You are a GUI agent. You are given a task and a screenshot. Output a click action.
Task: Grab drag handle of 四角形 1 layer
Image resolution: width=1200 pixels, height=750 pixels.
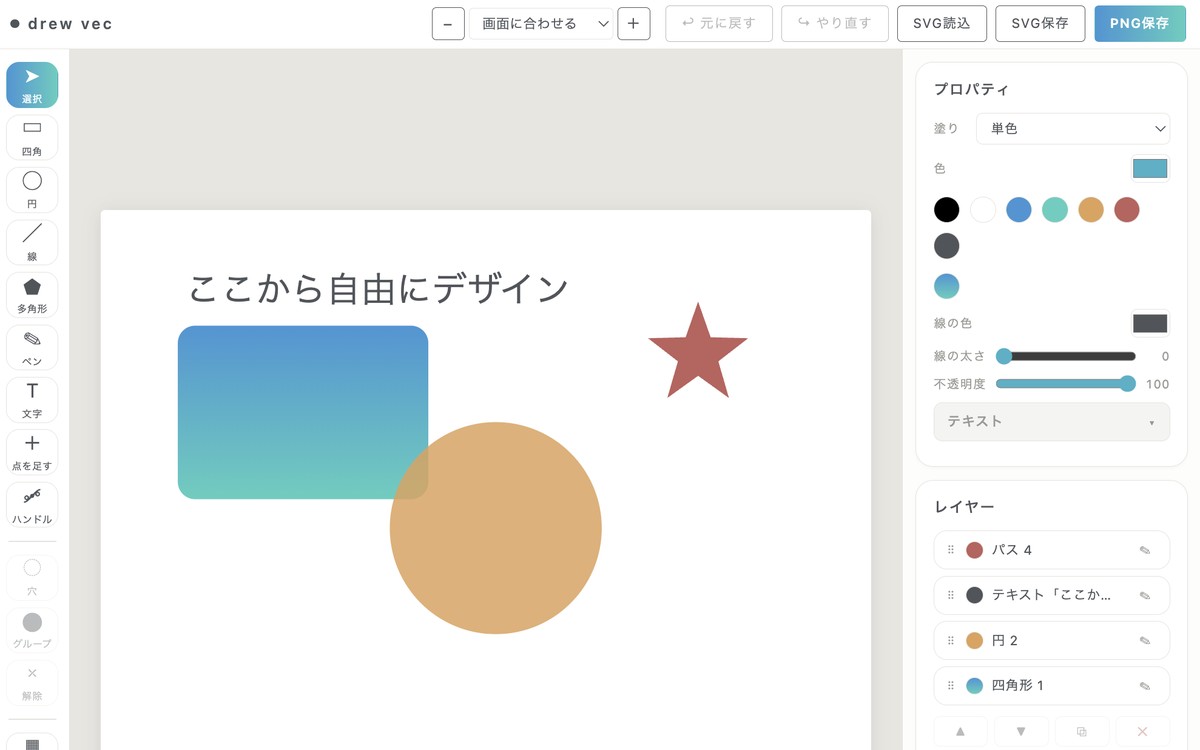click(951, 686)
